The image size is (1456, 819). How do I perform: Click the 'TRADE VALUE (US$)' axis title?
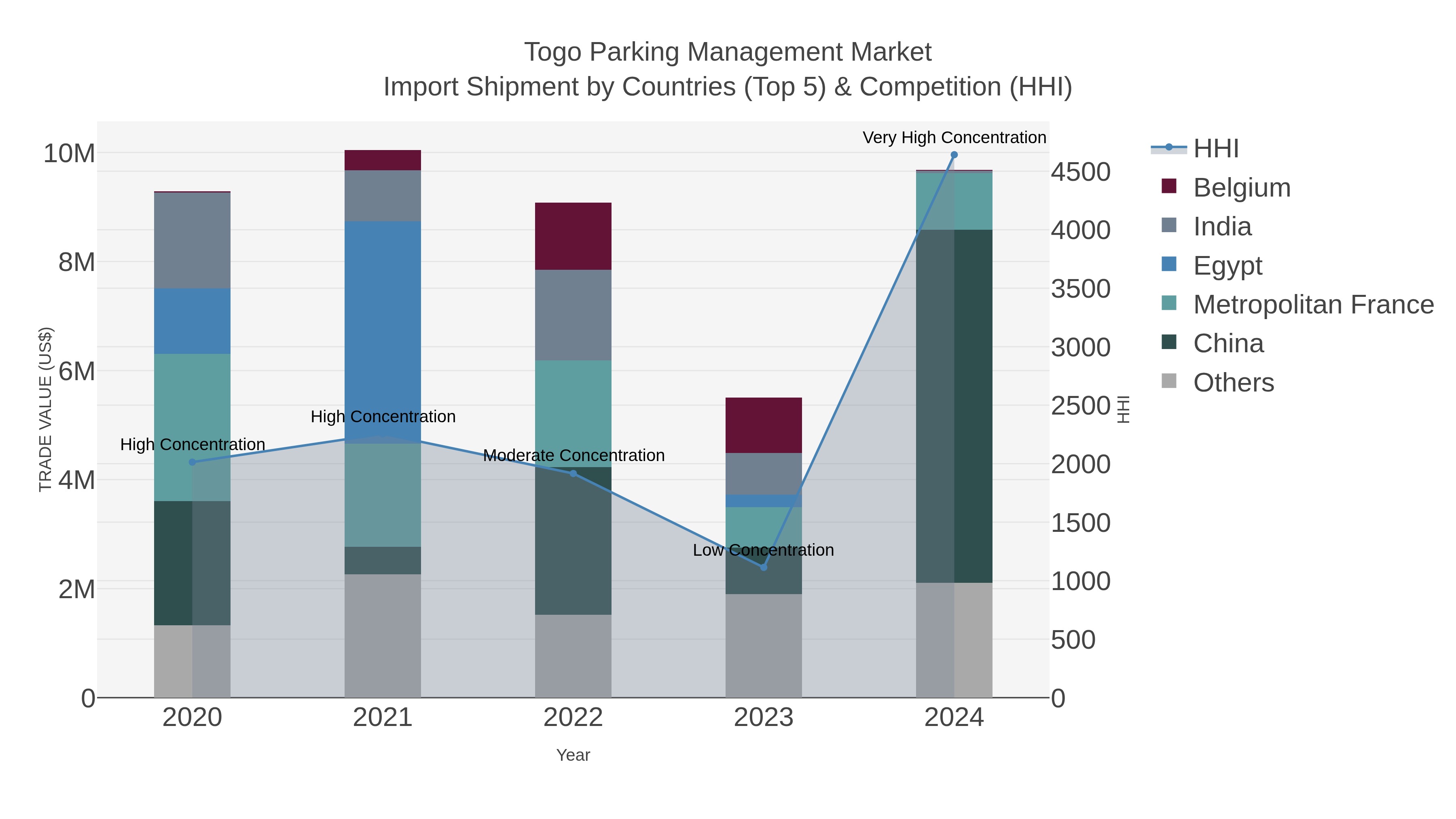click(x=45, y=410)
